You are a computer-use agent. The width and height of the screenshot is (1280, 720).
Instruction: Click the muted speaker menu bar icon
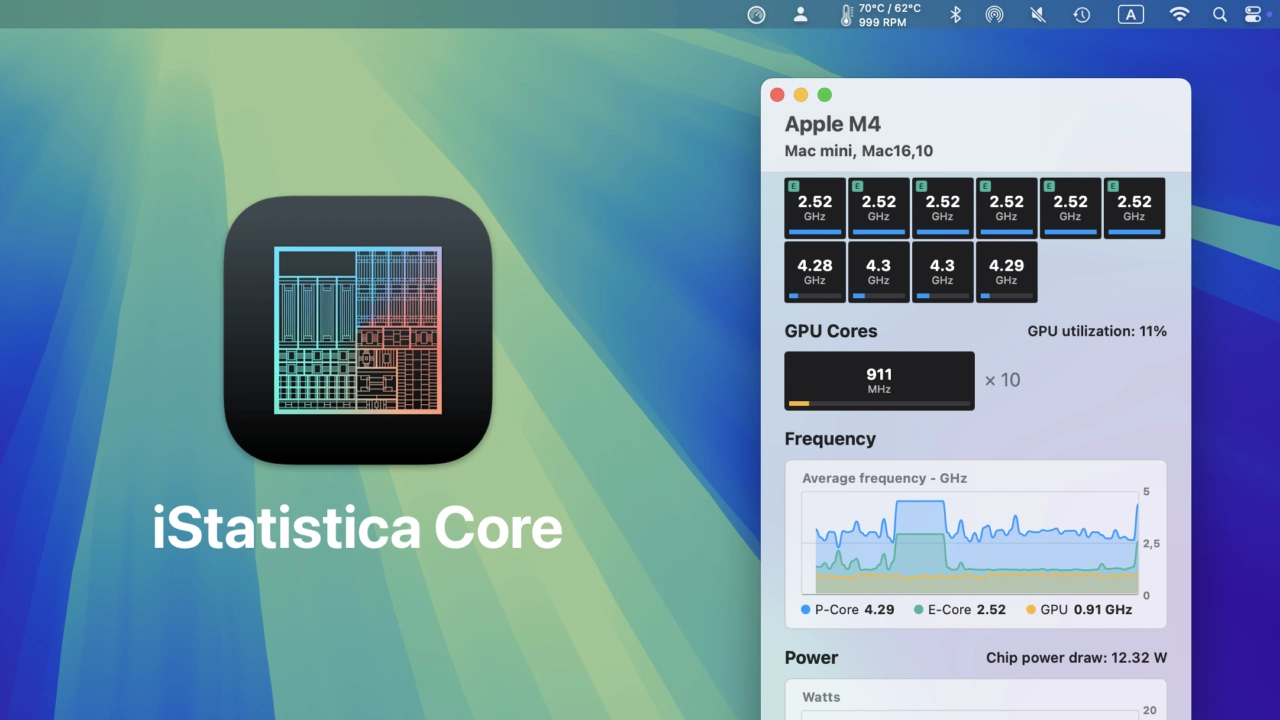(x=1038, y=14)
